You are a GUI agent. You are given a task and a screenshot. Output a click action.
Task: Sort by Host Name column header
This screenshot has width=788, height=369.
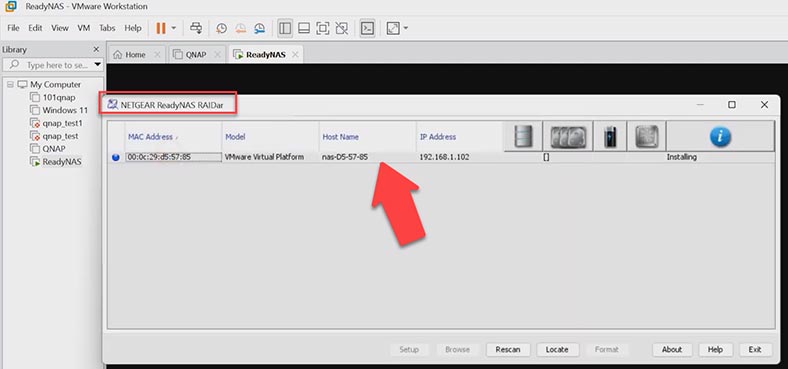click(x=368, y=137)
